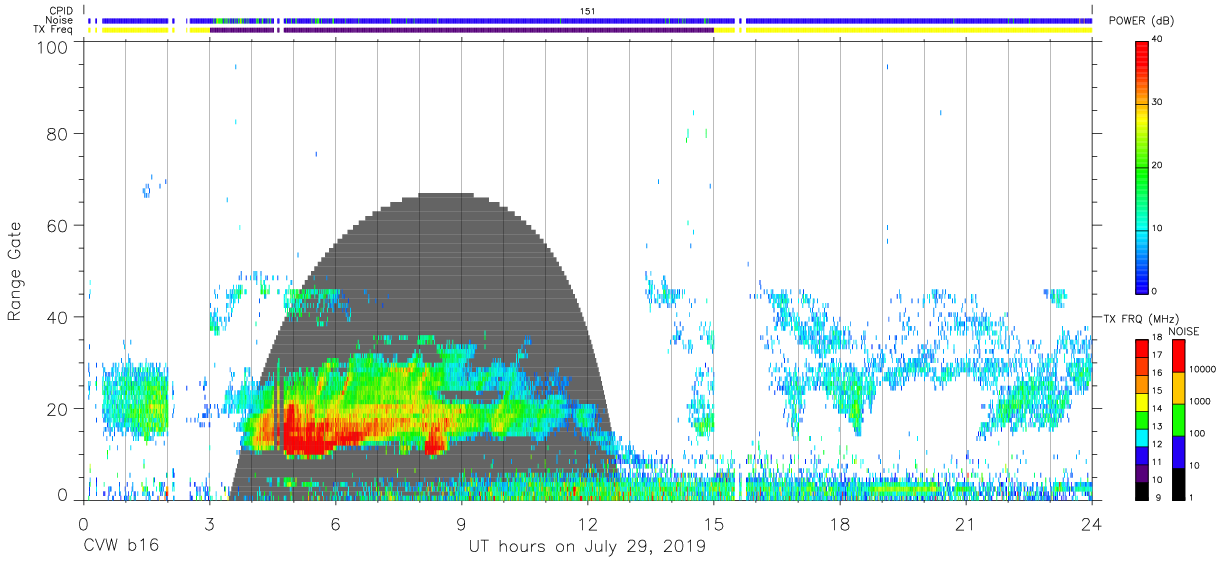Click the NOISE color scale bar
This screenshot has width=1228, height=567.
click(1178, 419)
